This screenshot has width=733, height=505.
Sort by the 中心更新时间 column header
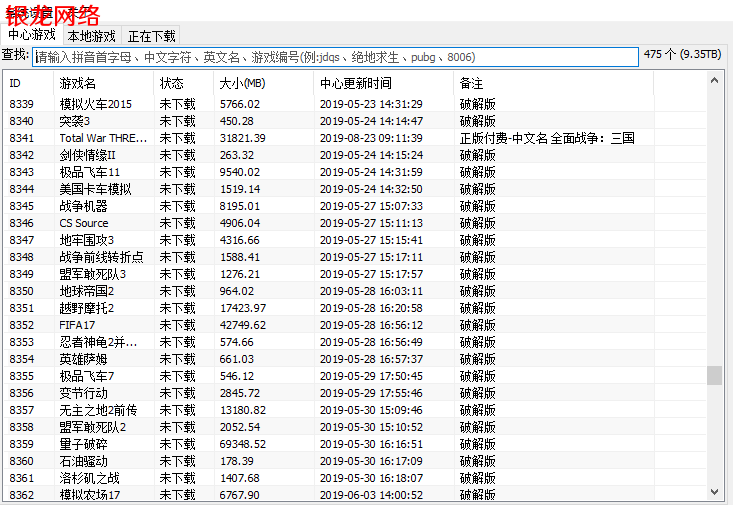coord(384,83)
